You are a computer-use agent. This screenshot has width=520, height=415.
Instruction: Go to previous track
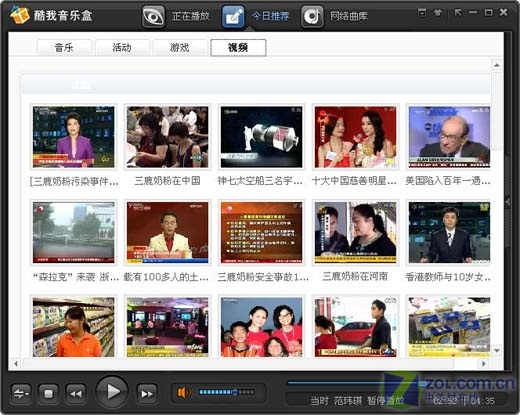point(76,394)
